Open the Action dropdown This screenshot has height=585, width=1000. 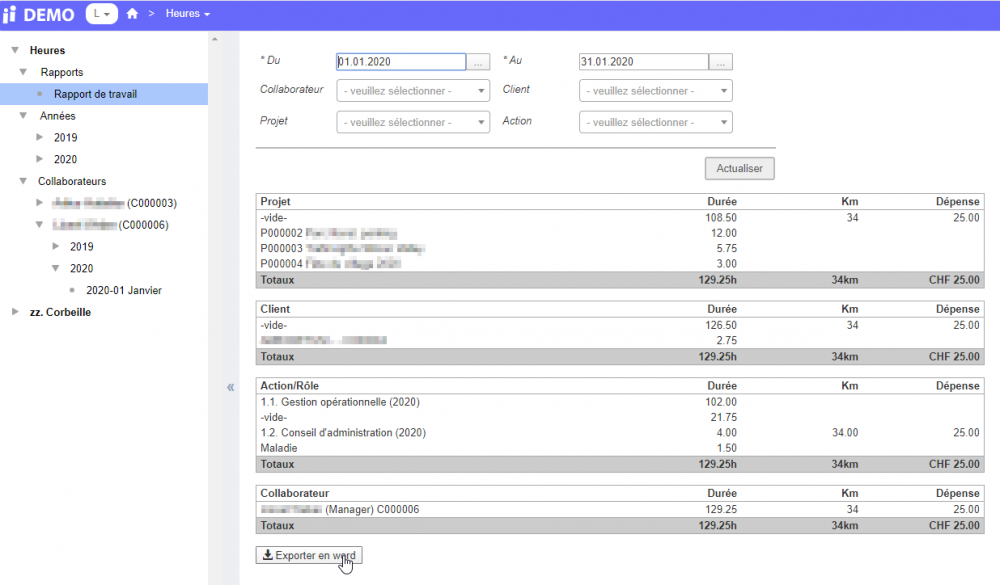click(x=655, y=122)
